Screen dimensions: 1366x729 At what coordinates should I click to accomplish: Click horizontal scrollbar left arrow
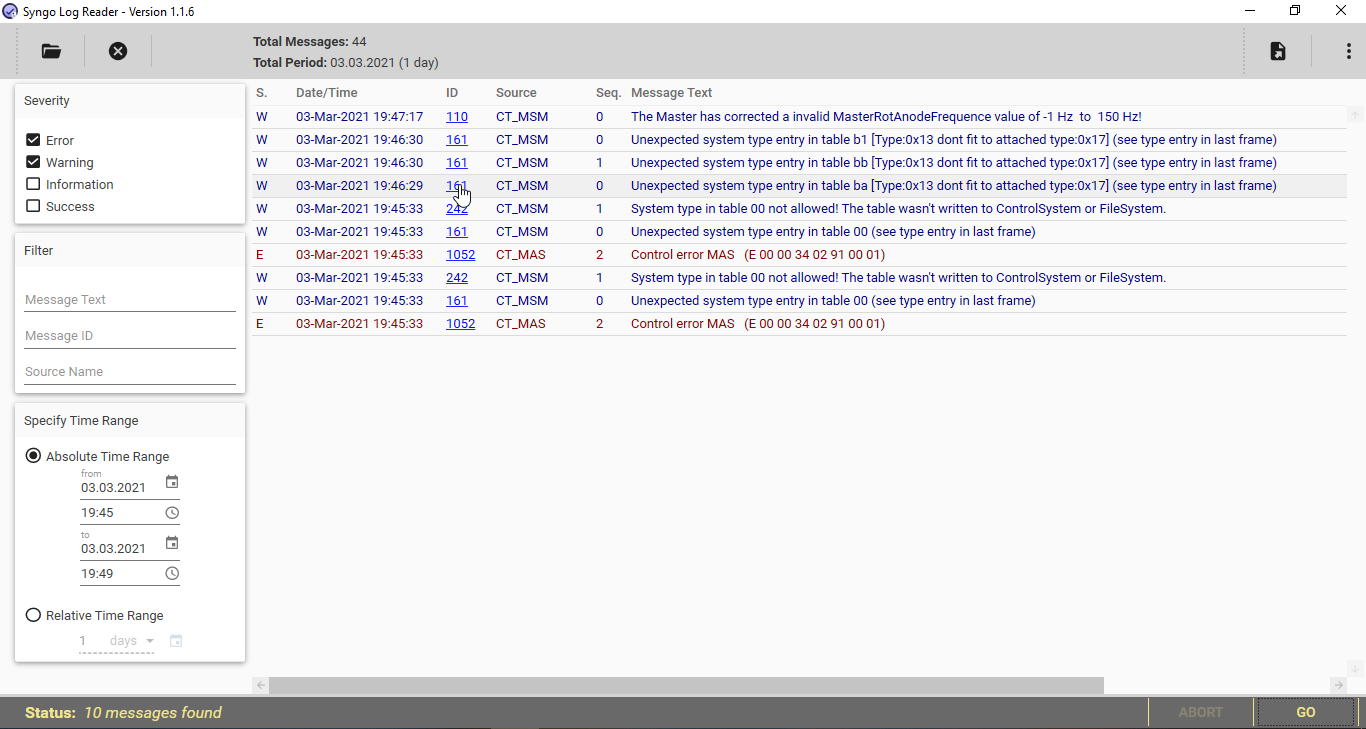coord(260,685)
